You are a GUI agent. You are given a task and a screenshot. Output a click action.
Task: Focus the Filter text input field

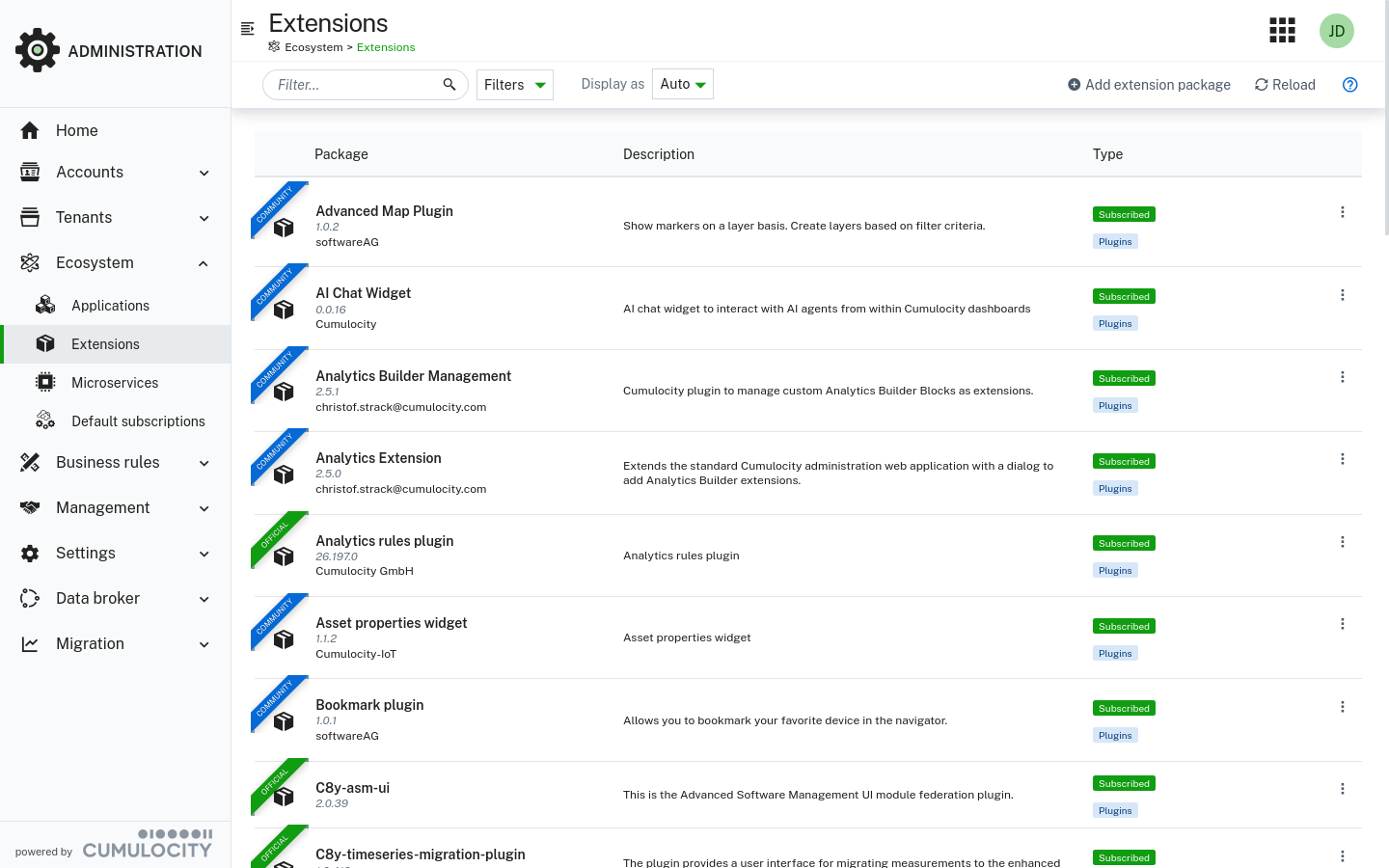pyautogui.click(x=352, y=85)
